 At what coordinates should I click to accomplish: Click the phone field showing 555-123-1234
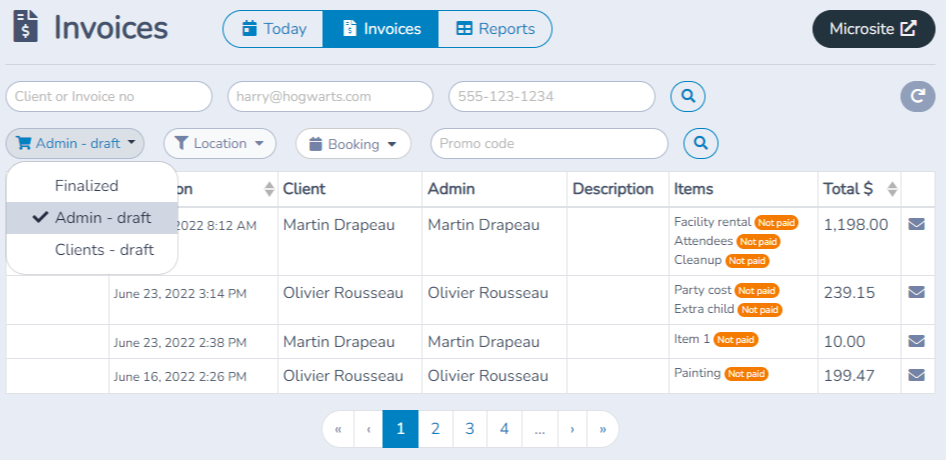tap(551, 97)
